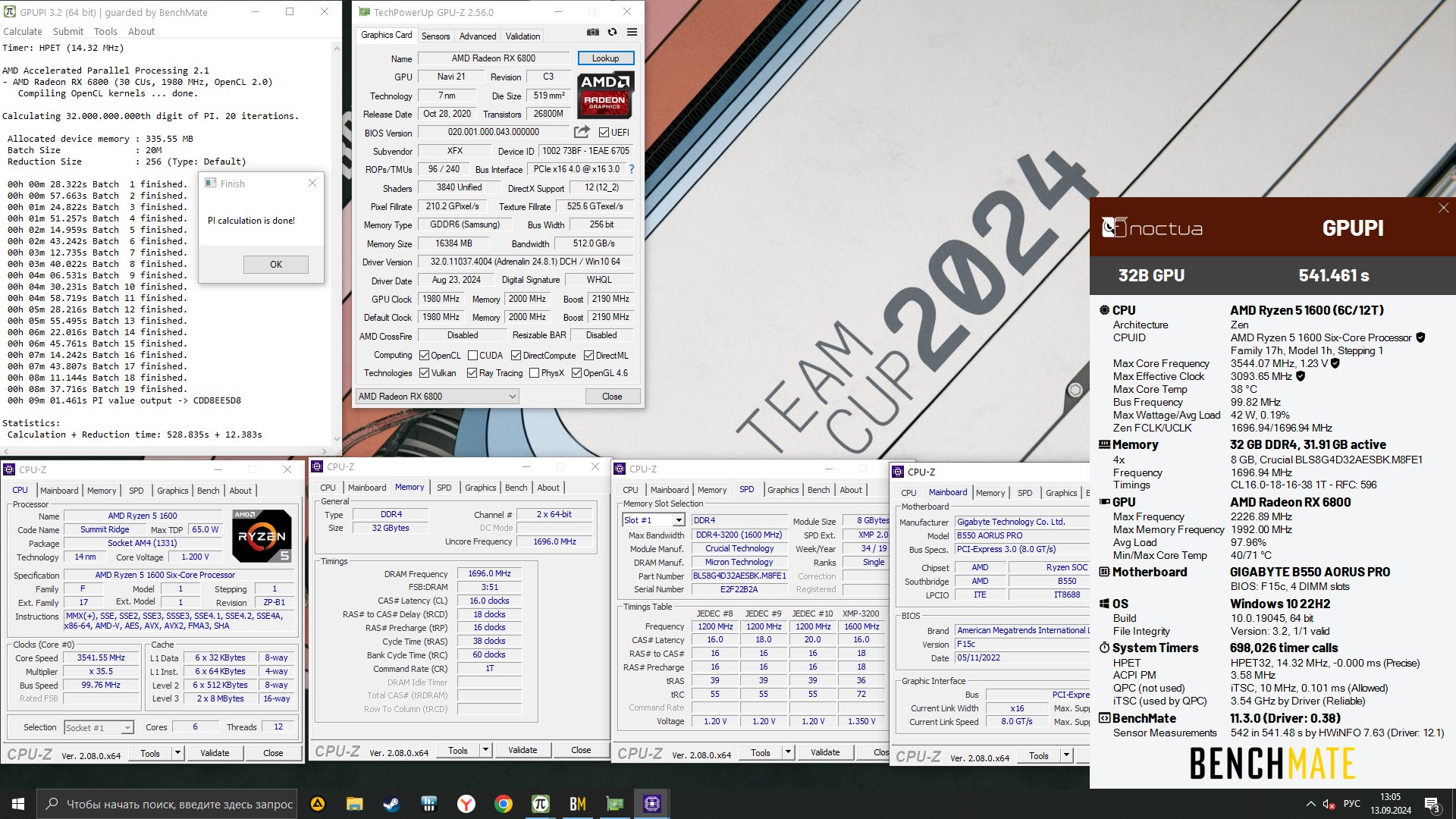
Task: Click the GPUPI log scrollbar up arrow
Action: [337, 47]
